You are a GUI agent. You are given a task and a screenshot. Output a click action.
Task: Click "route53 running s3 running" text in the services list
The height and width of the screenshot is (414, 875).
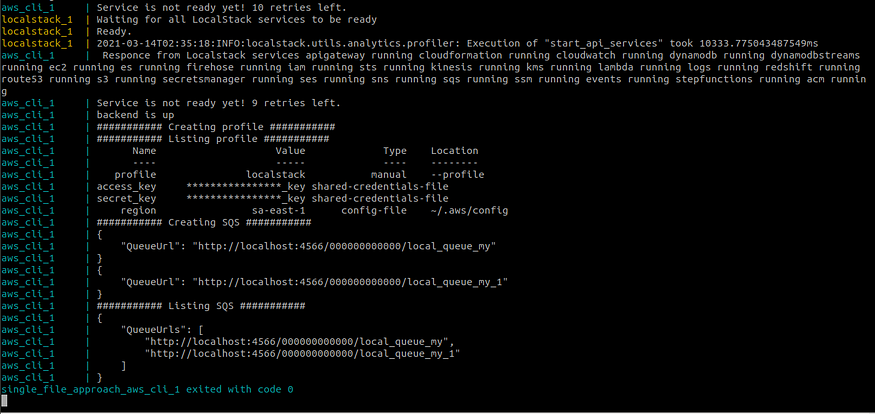(79, 80)
